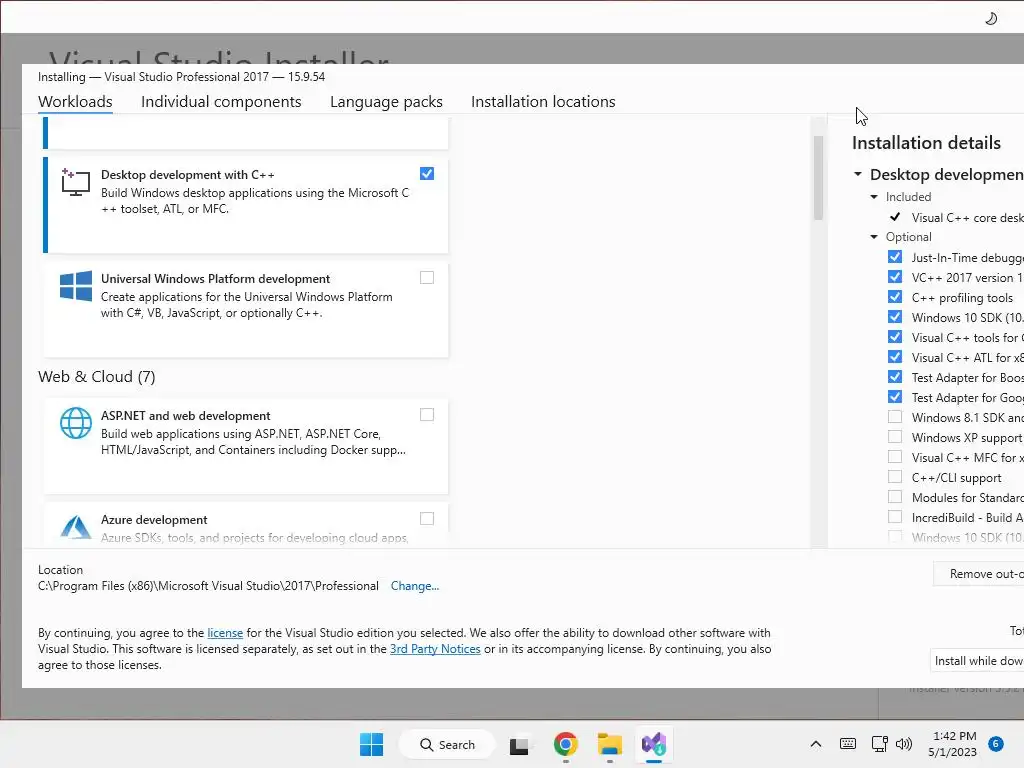Screen dimensions: 1024x768
Task: Open the 3rd Party Notices link
Action: point(435,649)
